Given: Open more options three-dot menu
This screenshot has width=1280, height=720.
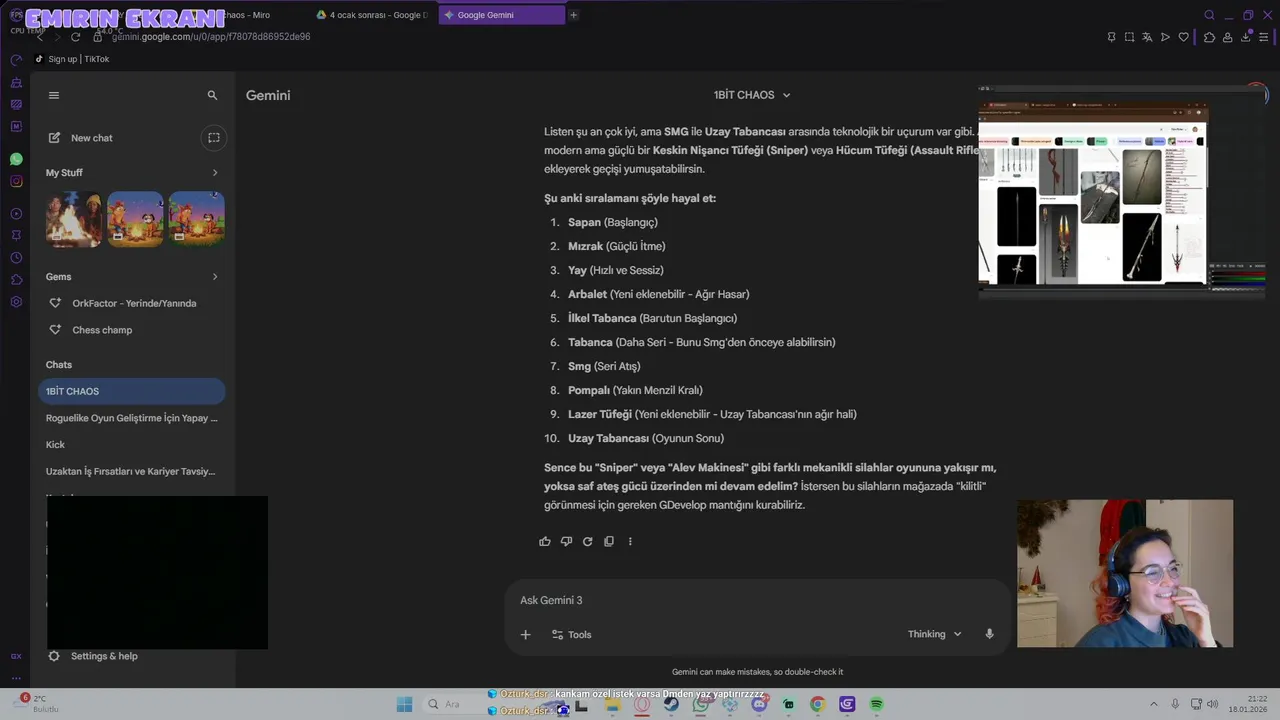Looking at the screenshot, I should [630, 541].
